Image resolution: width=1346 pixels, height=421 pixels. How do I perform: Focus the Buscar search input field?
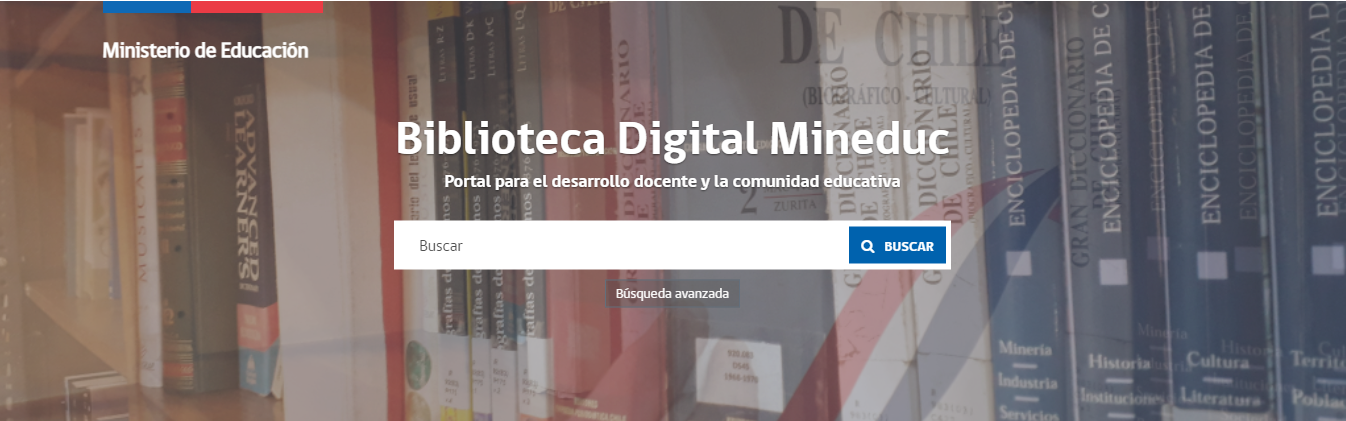621,245
